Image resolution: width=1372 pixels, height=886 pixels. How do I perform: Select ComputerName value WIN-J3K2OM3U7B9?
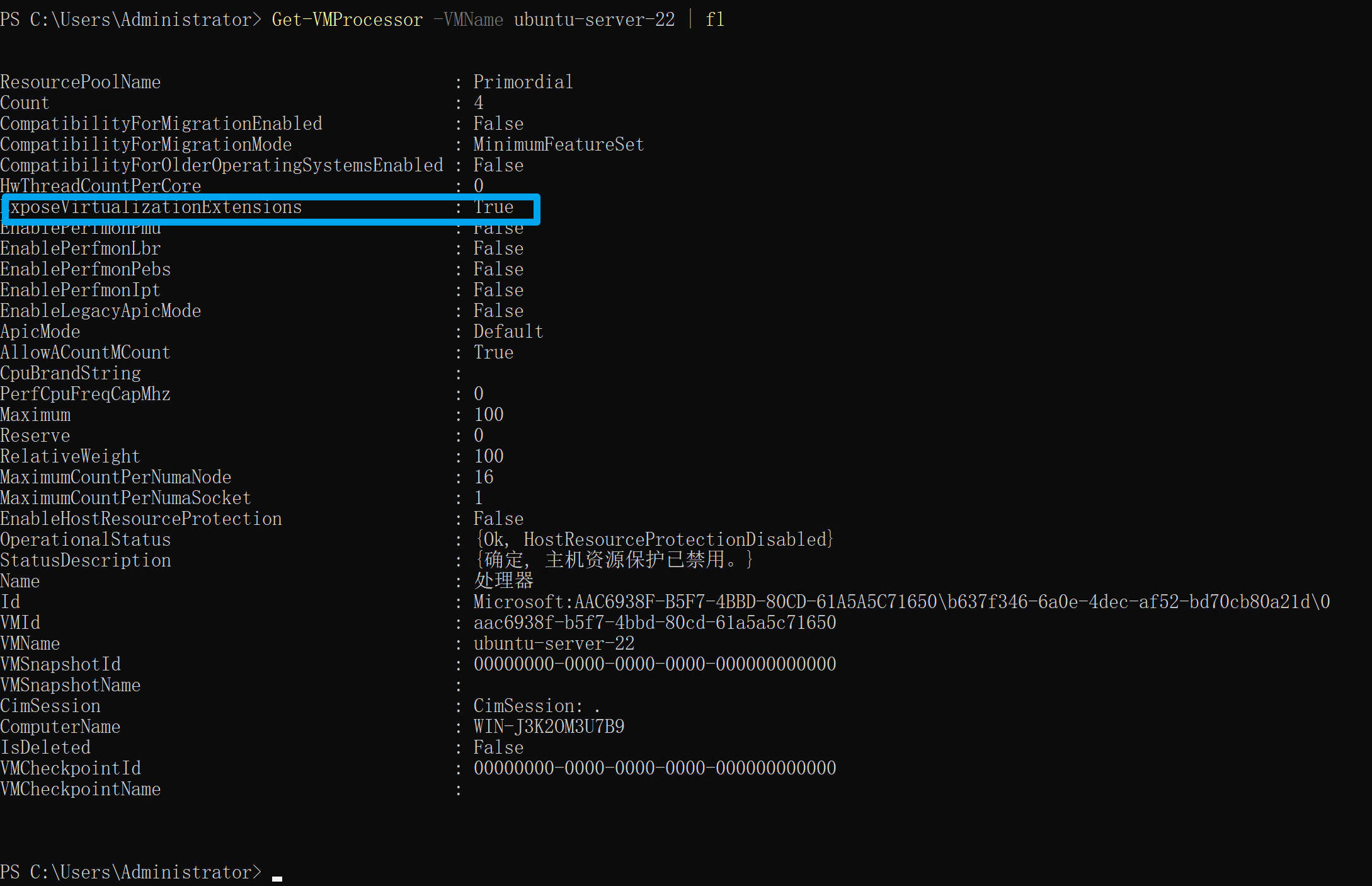[x=549, y=727]
